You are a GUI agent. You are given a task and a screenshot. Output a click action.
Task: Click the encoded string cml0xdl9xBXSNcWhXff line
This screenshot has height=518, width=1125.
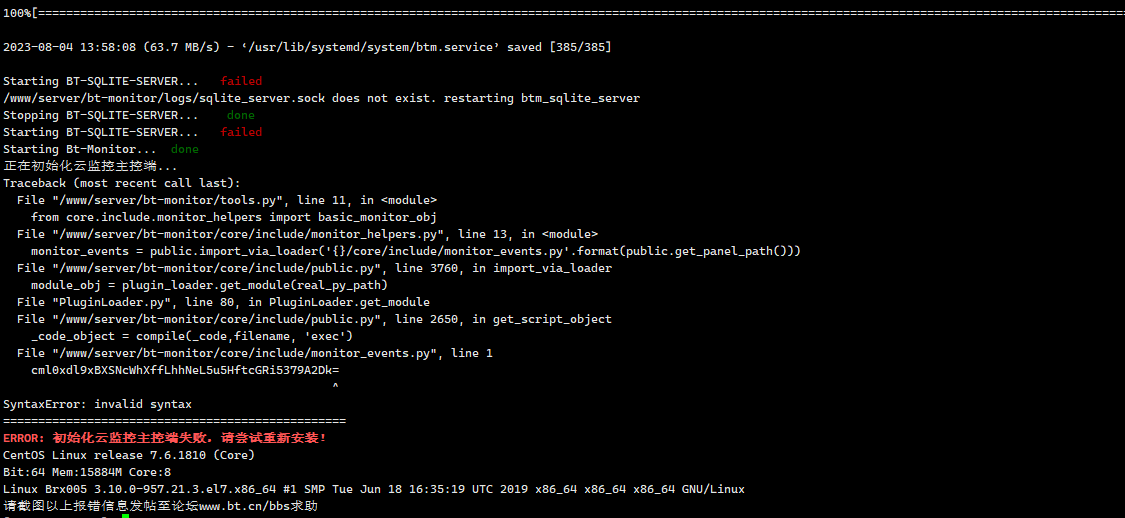pos(185,370)
